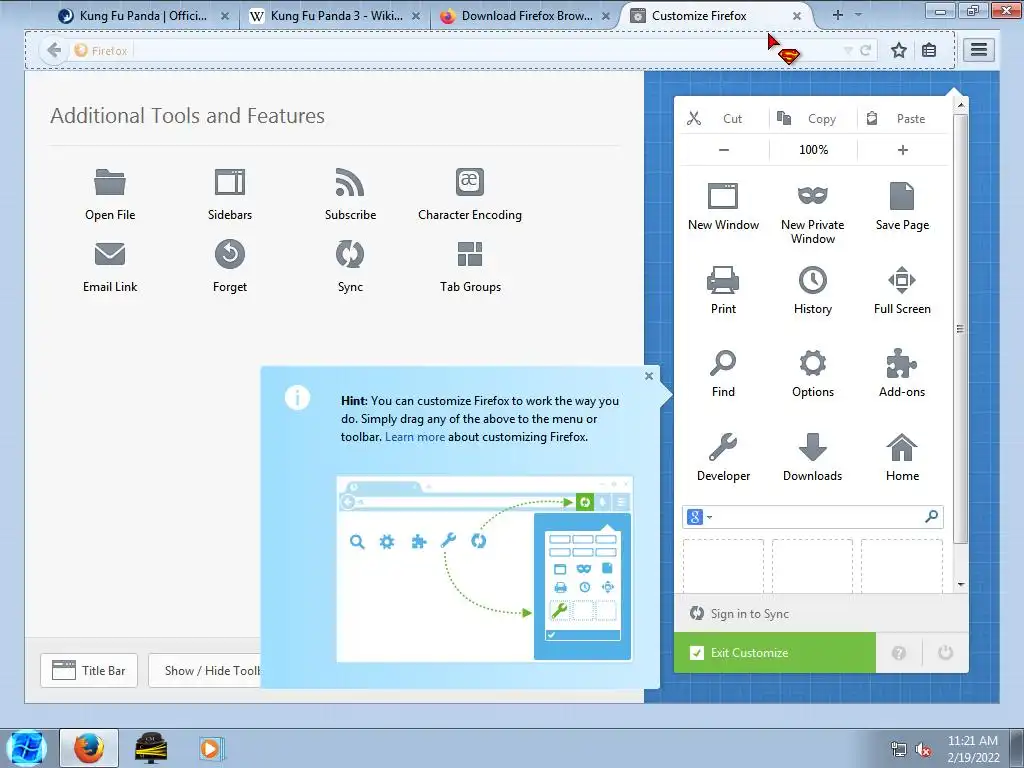Select the Tab Groups icon
Viewport: 1024px width, 768px height.
click(x=470, y=254)
